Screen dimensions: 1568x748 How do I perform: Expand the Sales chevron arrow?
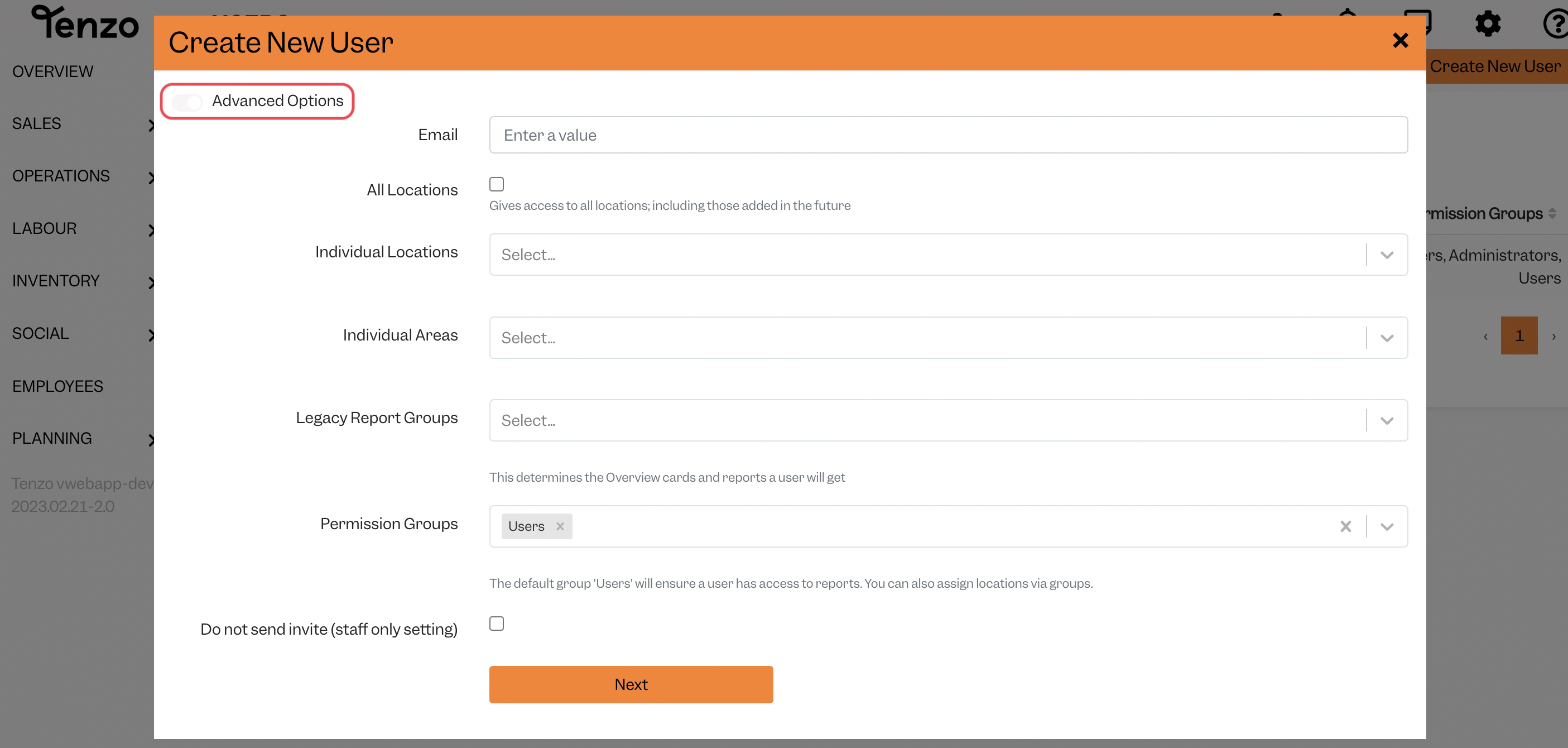(x=151, y=125)
